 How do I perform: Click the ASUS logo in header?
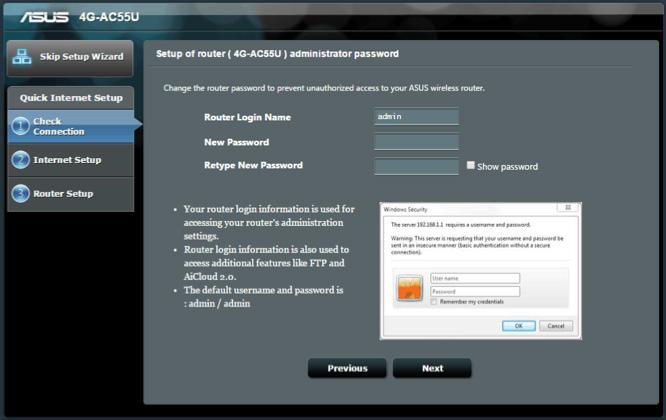tap(45, 17)
